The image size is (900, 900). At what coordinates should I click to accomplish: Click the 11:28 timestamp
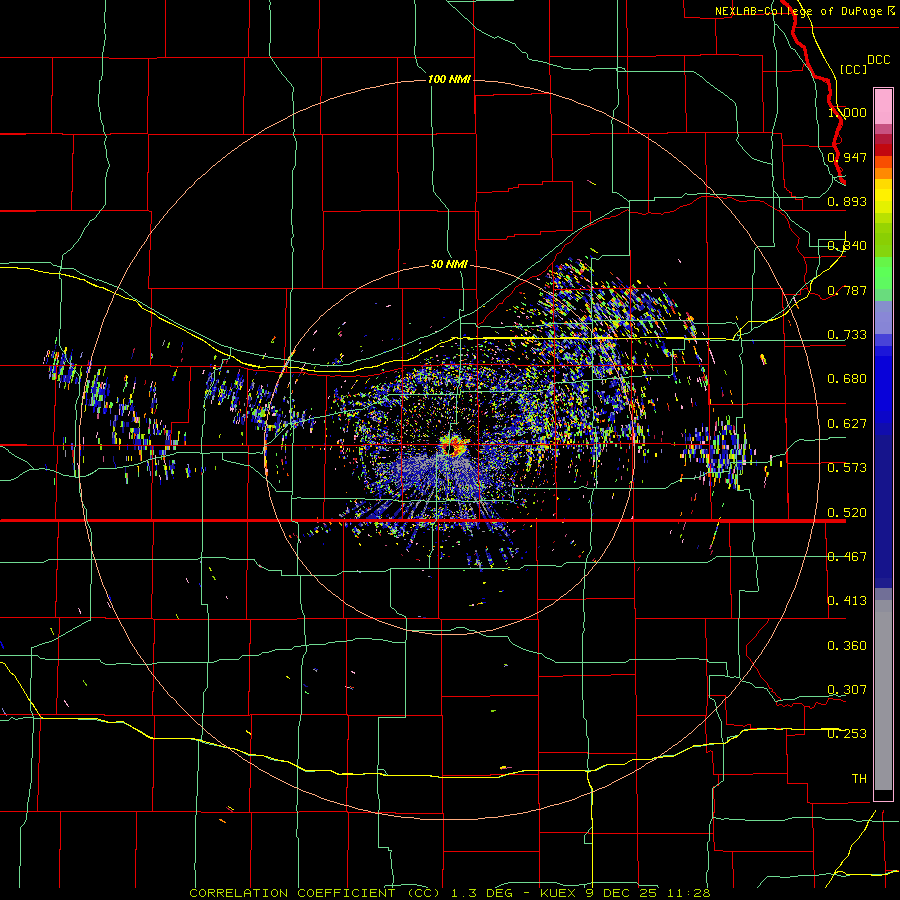pyautogui.click(x=690, y=893)
